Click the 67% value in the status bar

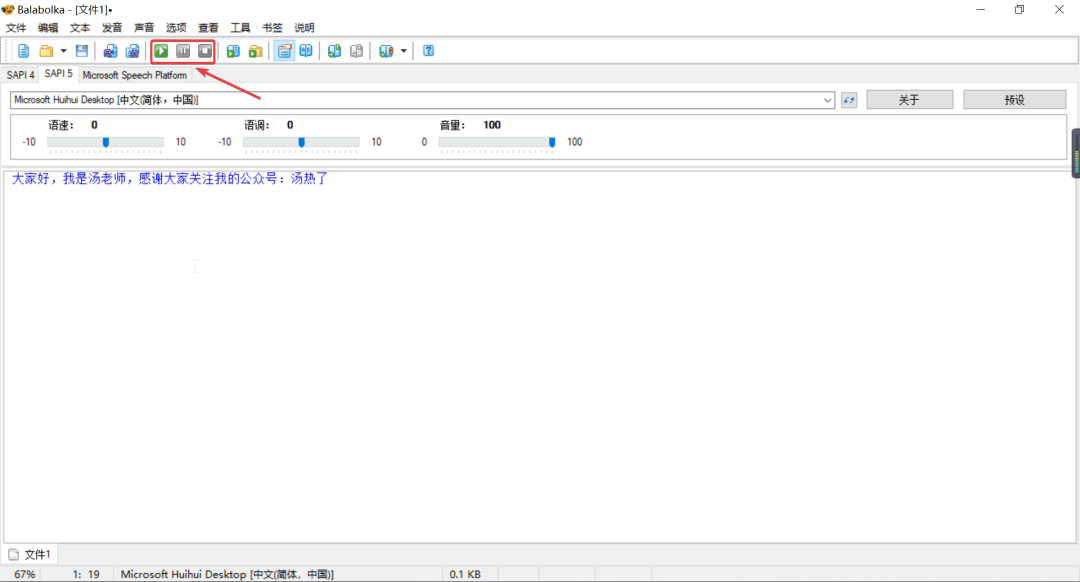[25, 574]
